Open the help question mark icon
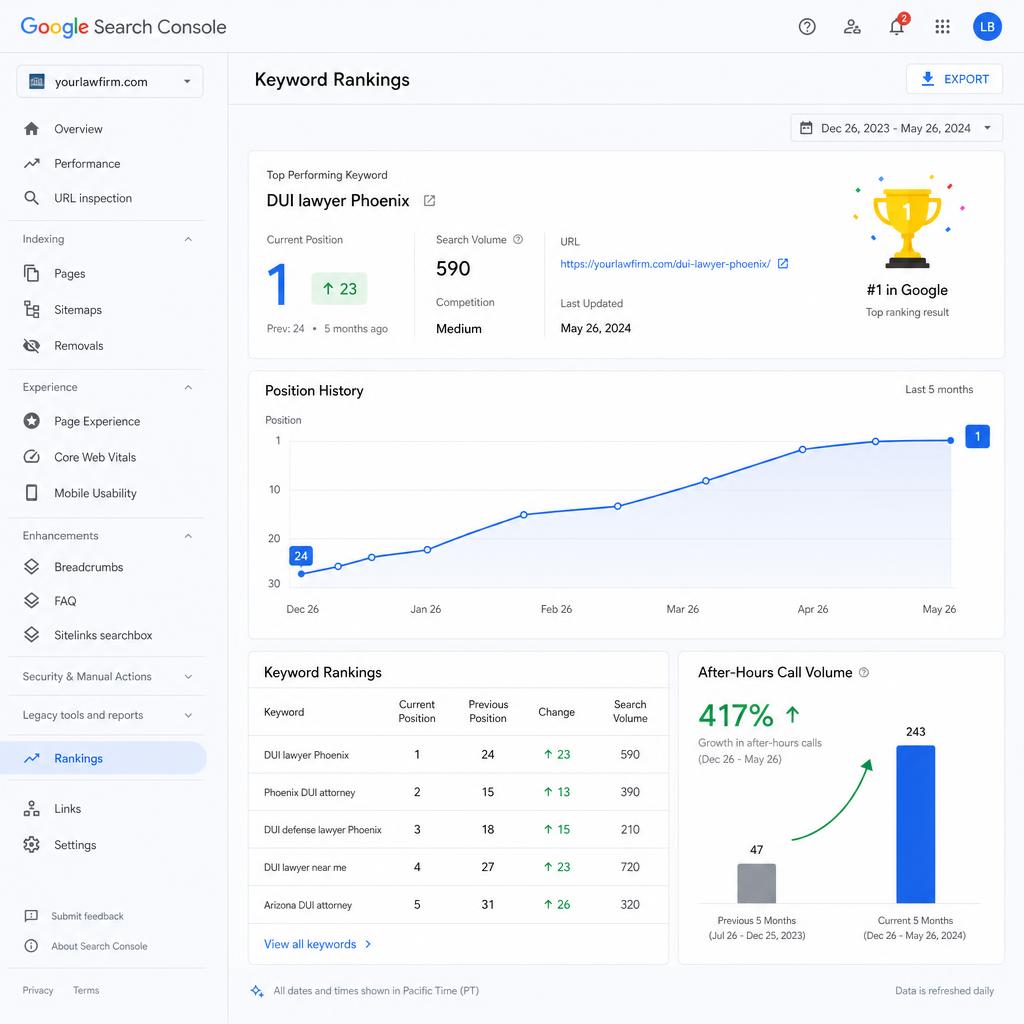The height and width of the screenshot is (1024, 1024). (x=807, y=27)
